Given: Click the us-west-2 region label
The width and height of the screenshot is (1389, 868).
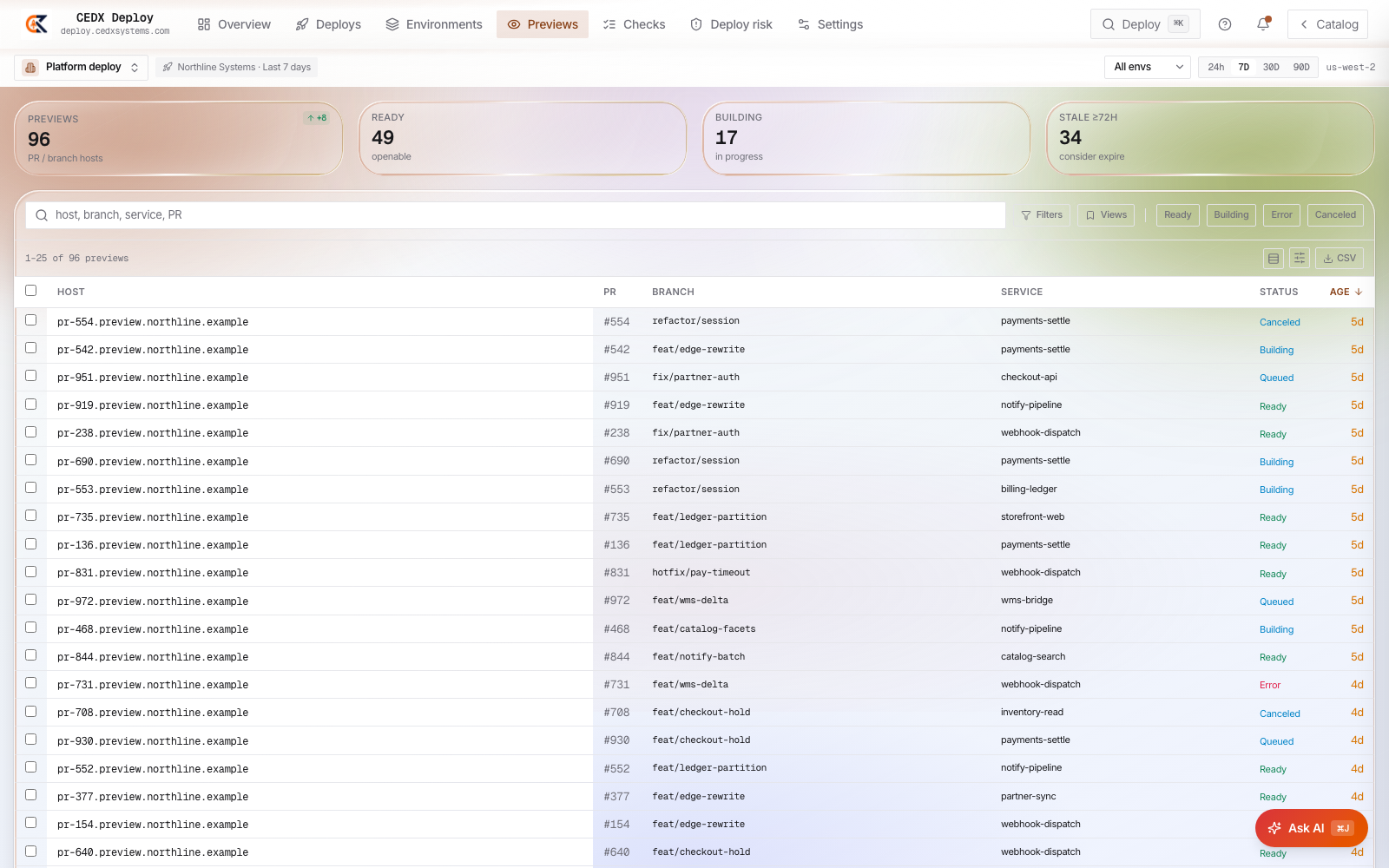Looking at the screenshot, I should [x=1351, y=67].
